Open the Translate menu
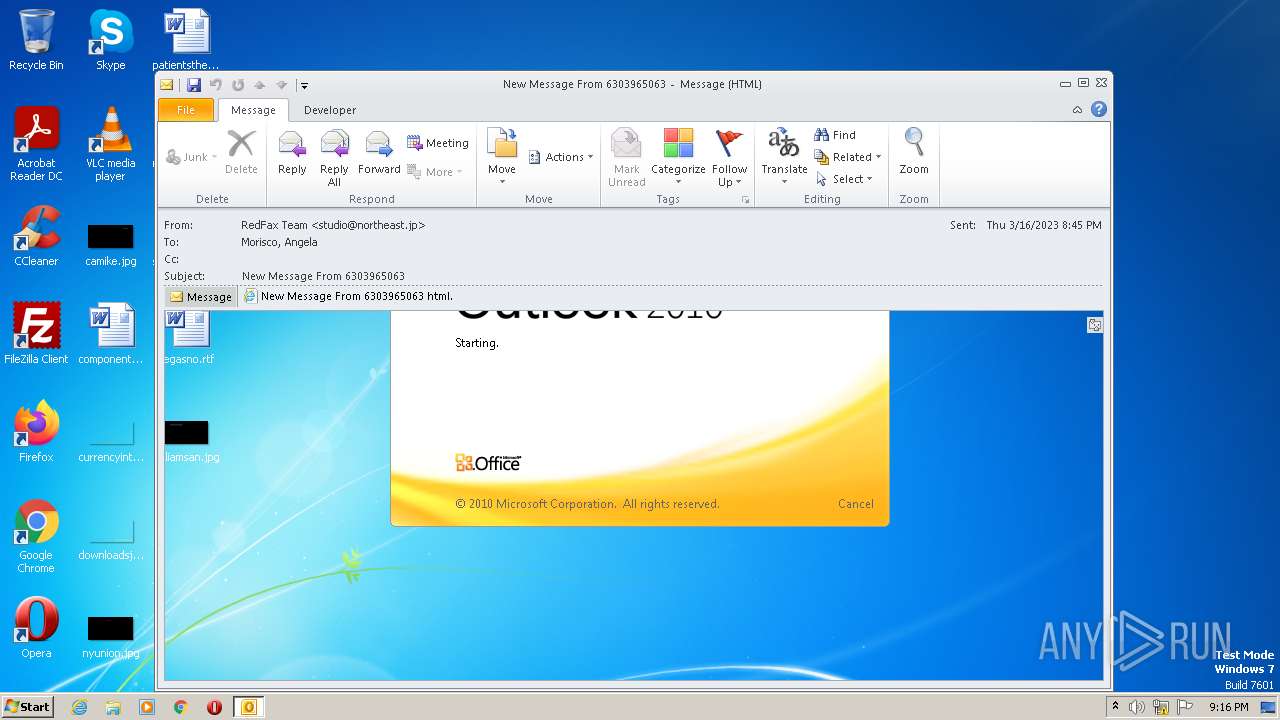Screen dimensions: 1280x720 tap(784, 154)
